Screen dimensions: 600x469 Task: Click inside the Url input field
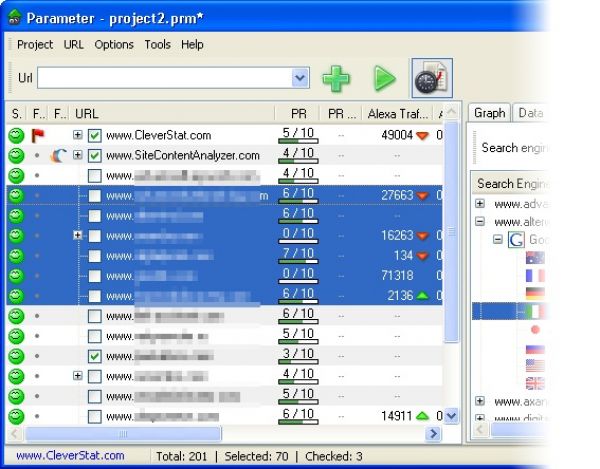[x=165, y=78]
